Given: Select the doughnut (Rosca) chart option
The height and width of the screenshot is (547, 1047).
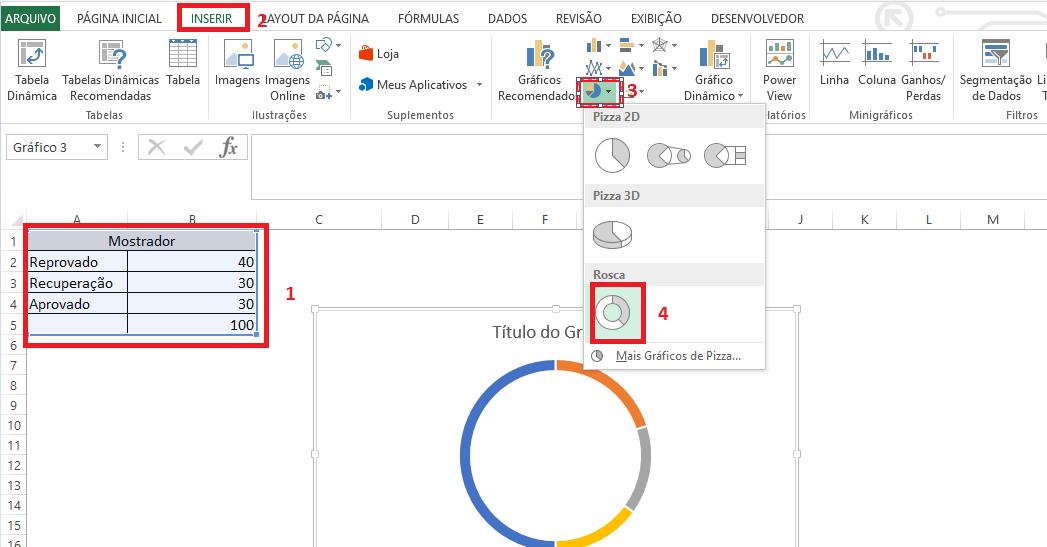Looking at the screenshot, I should coord(611,311).
